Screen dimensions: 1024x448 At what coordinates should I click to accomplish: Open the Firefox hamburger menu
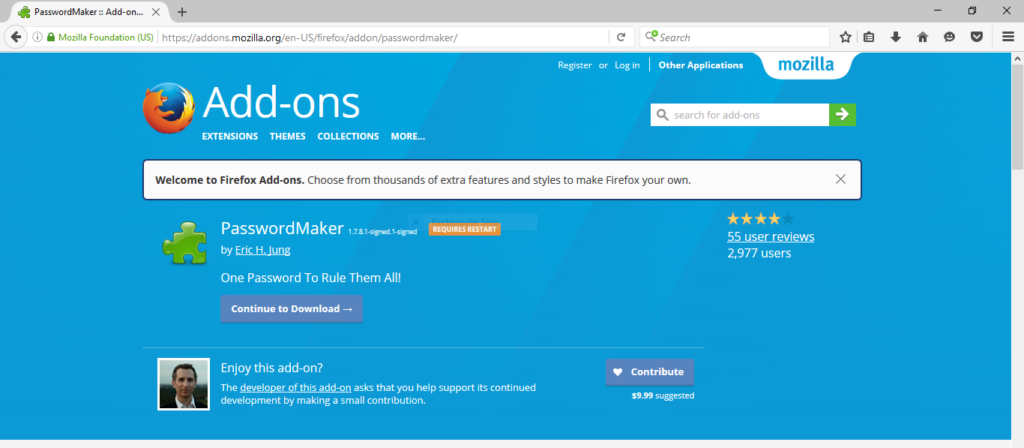point(1007,37)
